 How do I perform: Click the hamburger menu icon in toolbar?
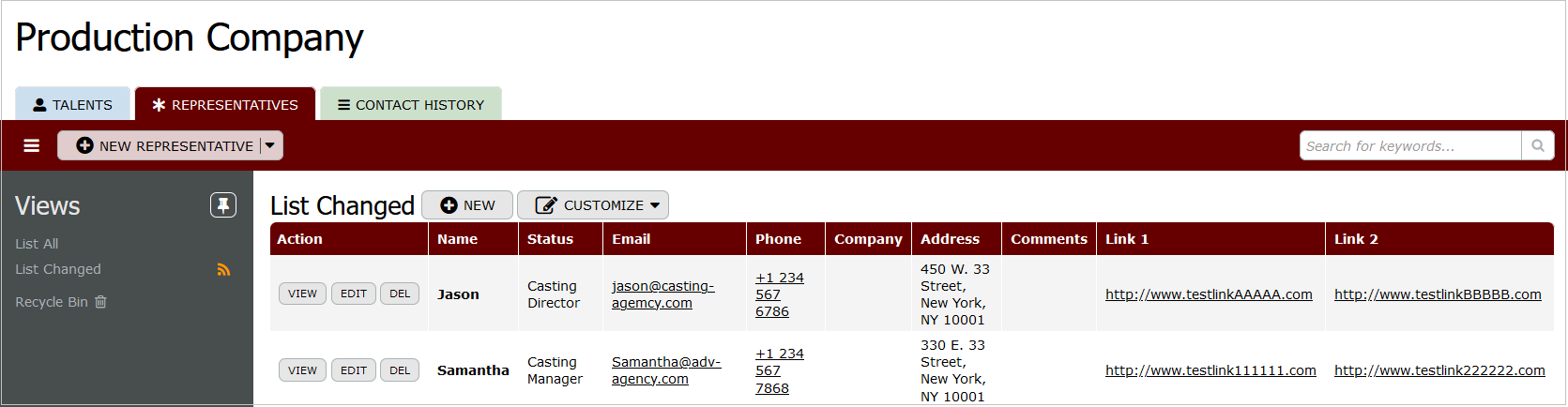32,145
